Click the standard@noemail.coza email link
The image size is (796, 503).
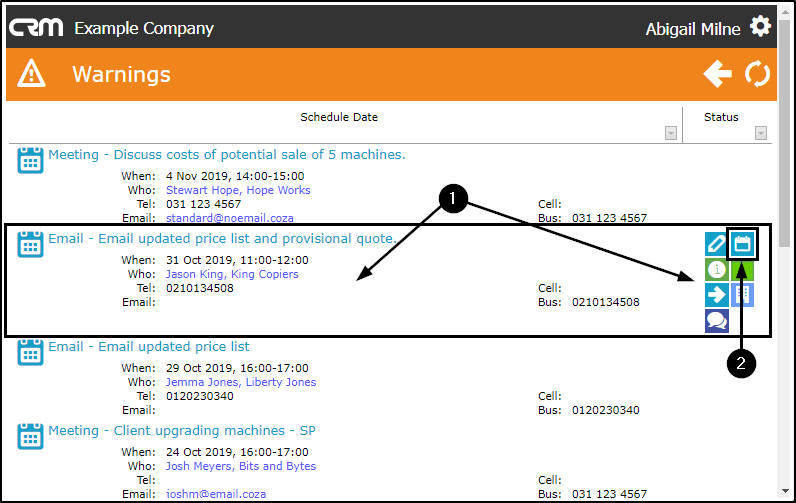[x=230, y=218]
